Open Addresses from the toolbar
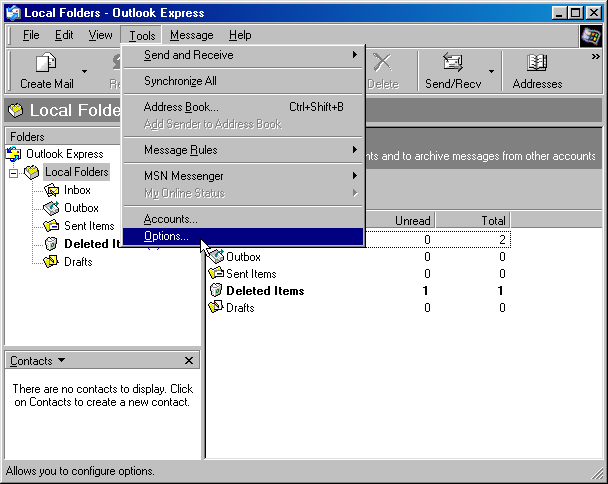608x484 pixels. coord(537,64)
